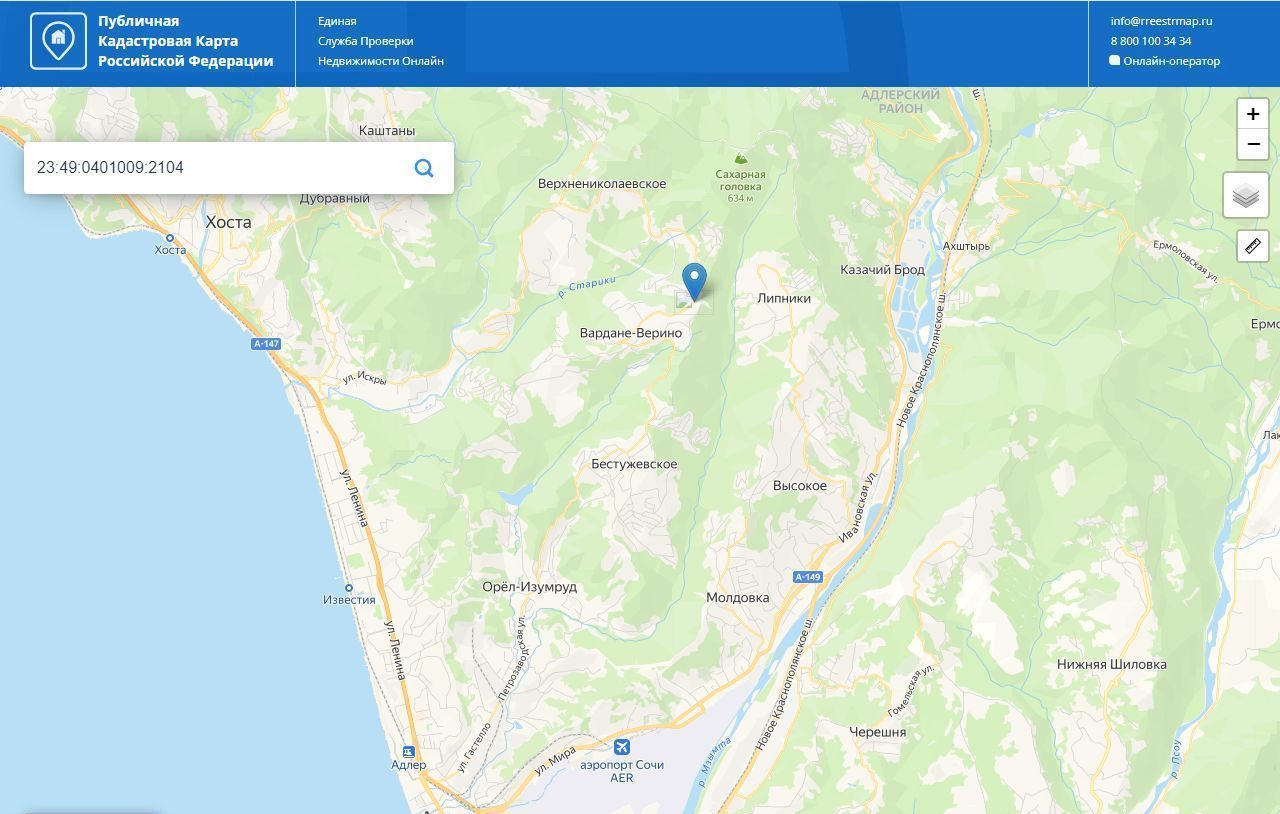Click the ул. Искры street label
Viewport: 1280px width, 814px height.
[364, 379]
